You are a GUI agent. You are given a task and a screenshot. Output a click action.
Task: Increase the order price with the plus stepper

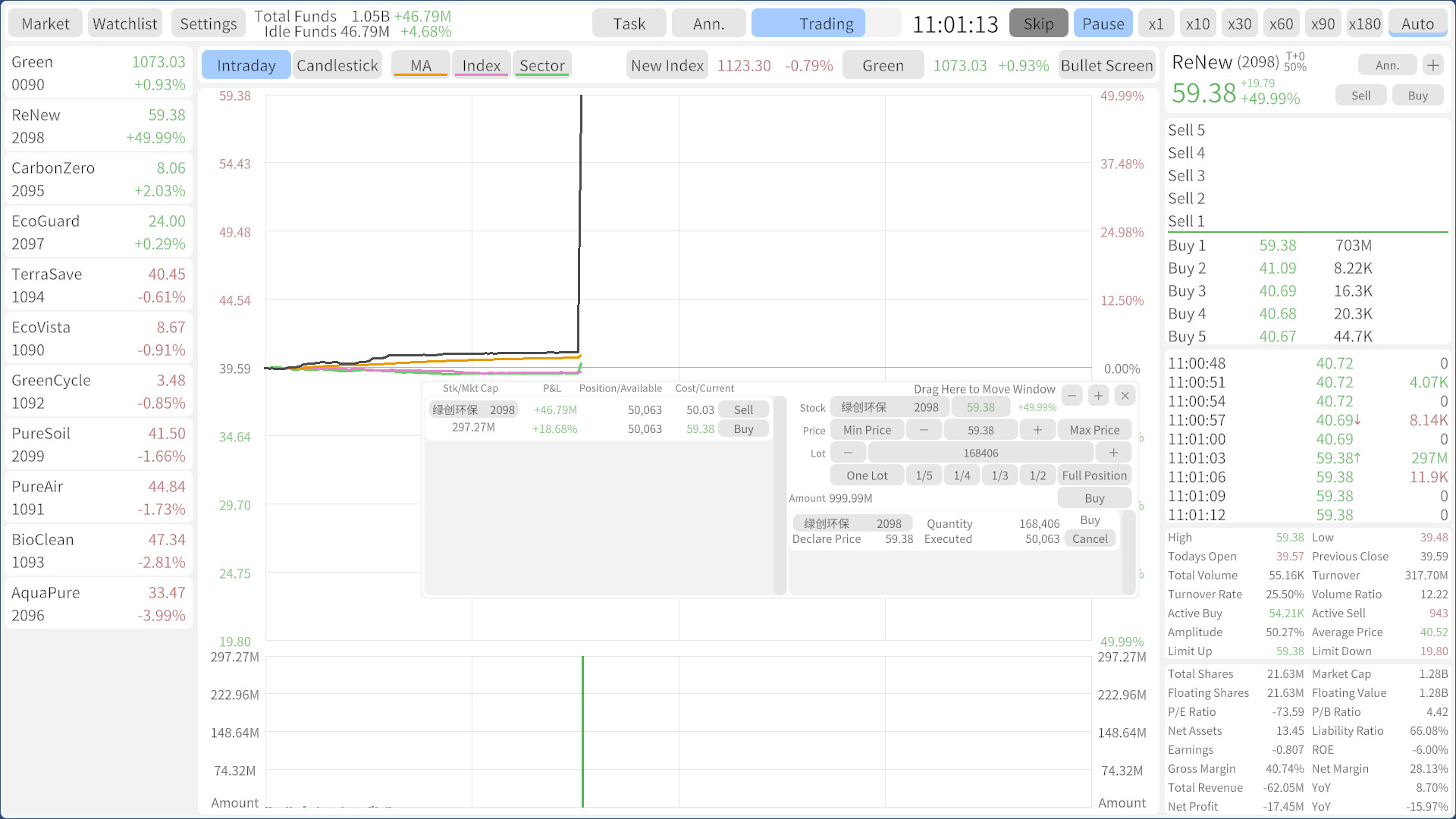1037,429
